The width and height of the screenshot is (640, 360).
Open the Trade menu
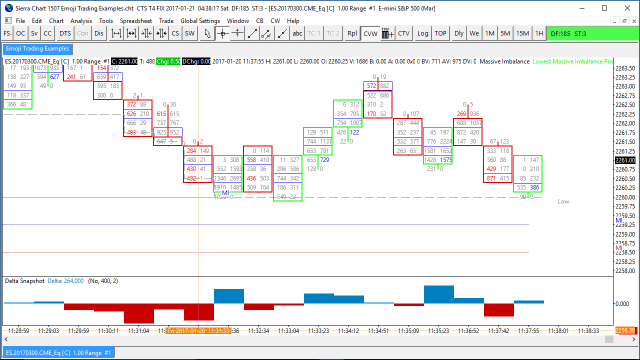pos(166,20)
